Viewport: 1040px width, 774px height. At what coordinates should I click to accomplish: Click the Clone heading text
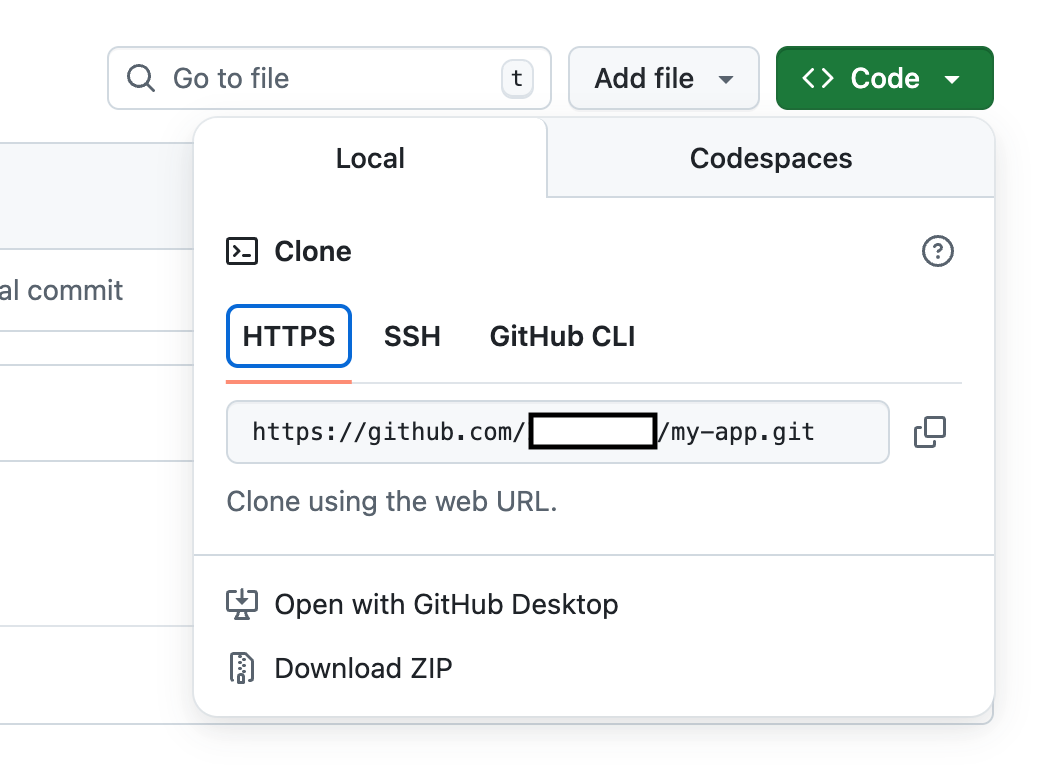pyautogui.click(x=313, y=251)
